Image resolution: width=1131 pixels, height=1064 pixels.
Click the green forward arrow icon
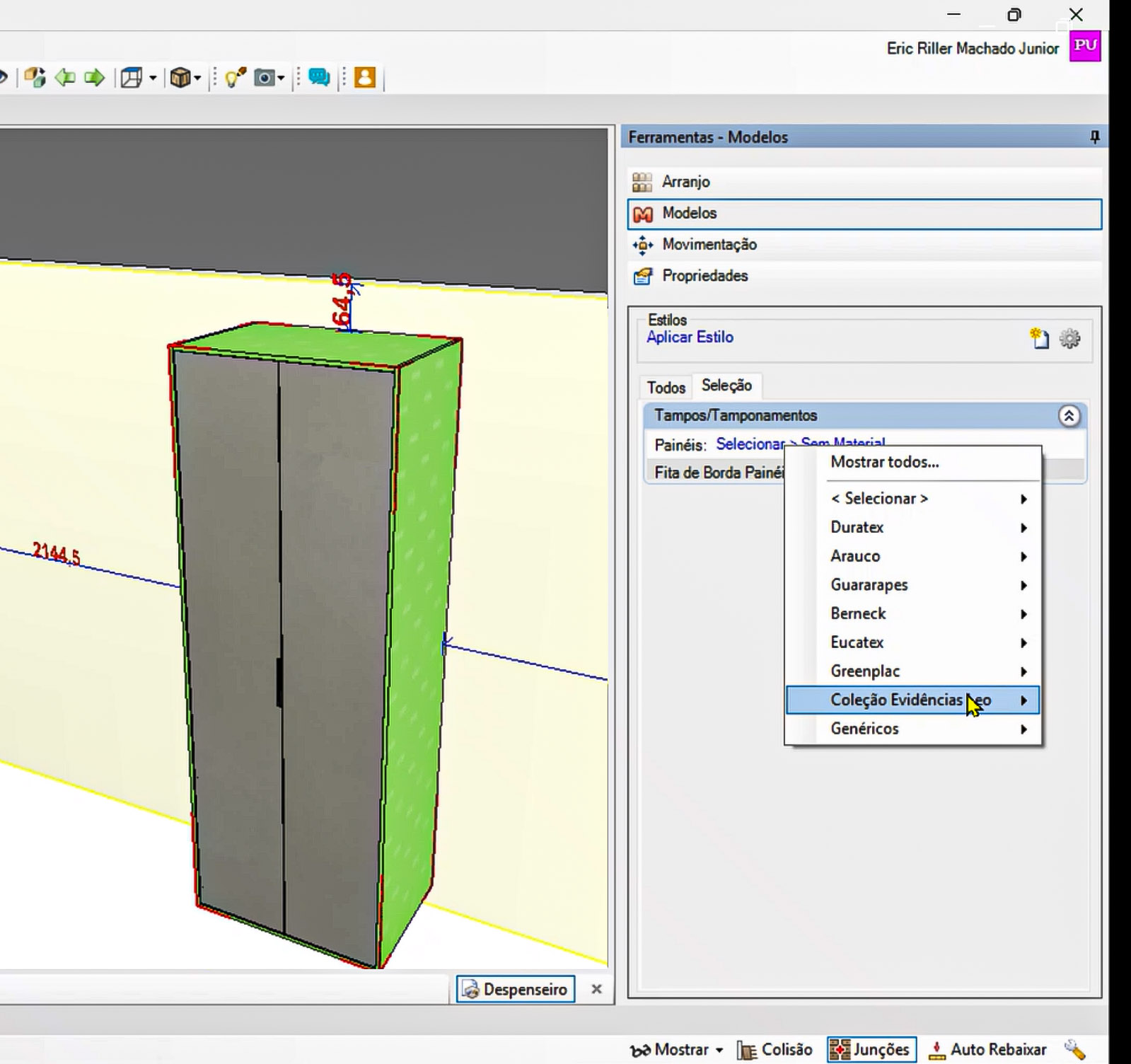pos(94,77)
